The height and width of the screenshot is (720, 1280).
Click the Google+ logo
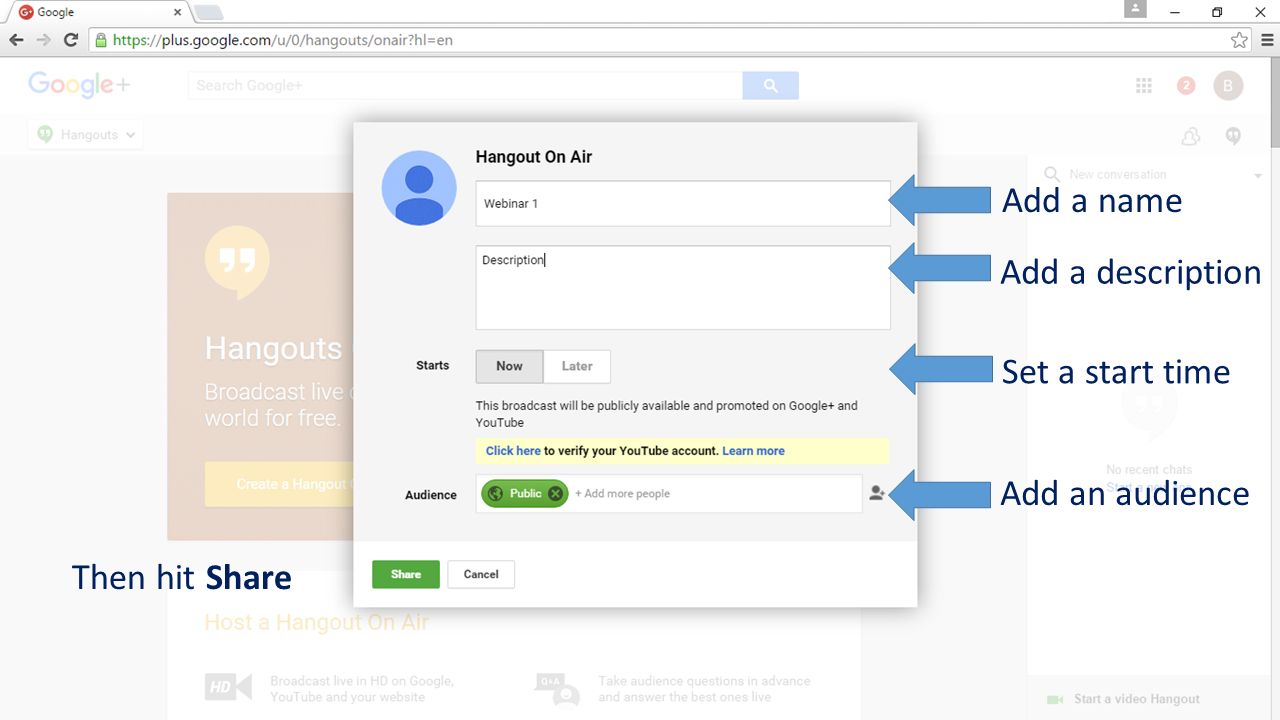pos(79,85)
